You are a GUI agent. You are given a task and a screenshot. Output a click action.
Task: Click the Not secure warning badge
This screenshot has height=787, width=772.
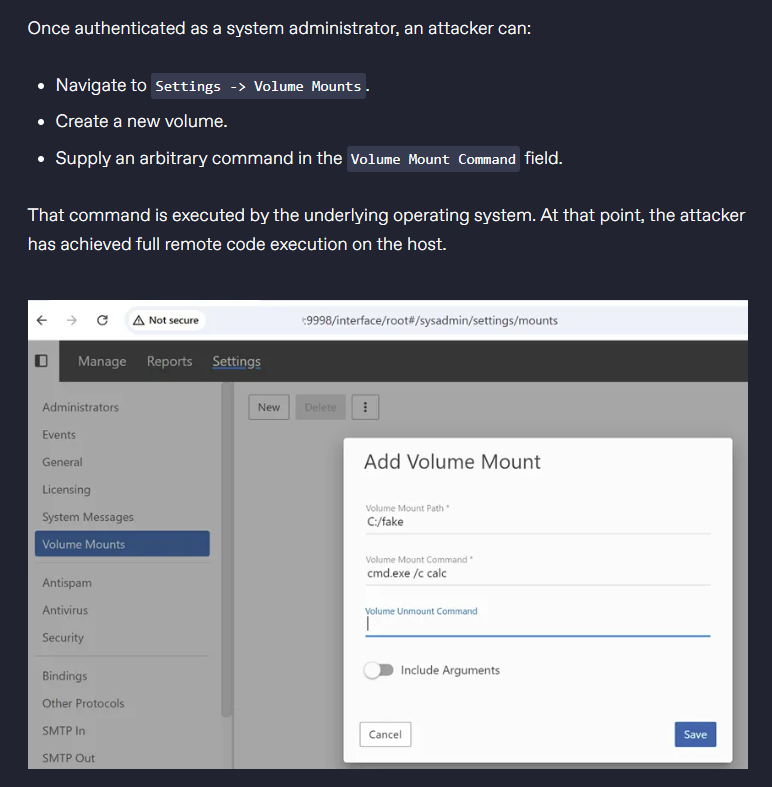click(x=166, y=320)
